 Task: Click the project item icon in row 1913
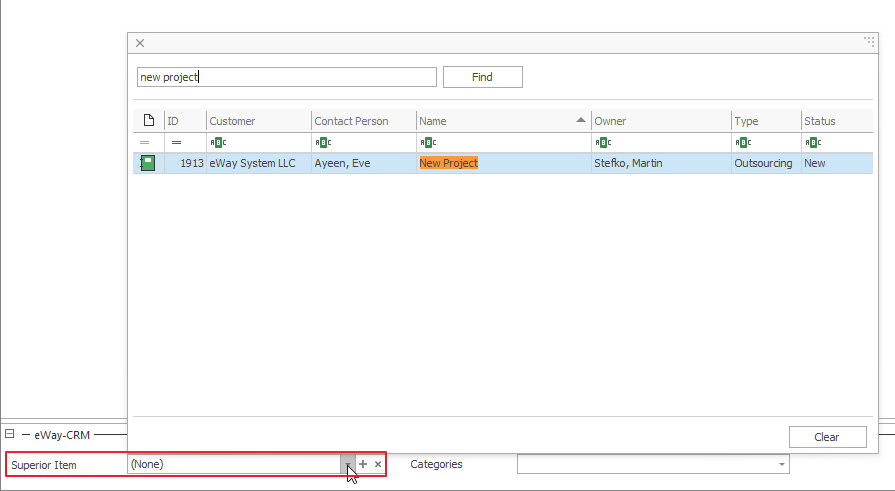coord(147,163)
